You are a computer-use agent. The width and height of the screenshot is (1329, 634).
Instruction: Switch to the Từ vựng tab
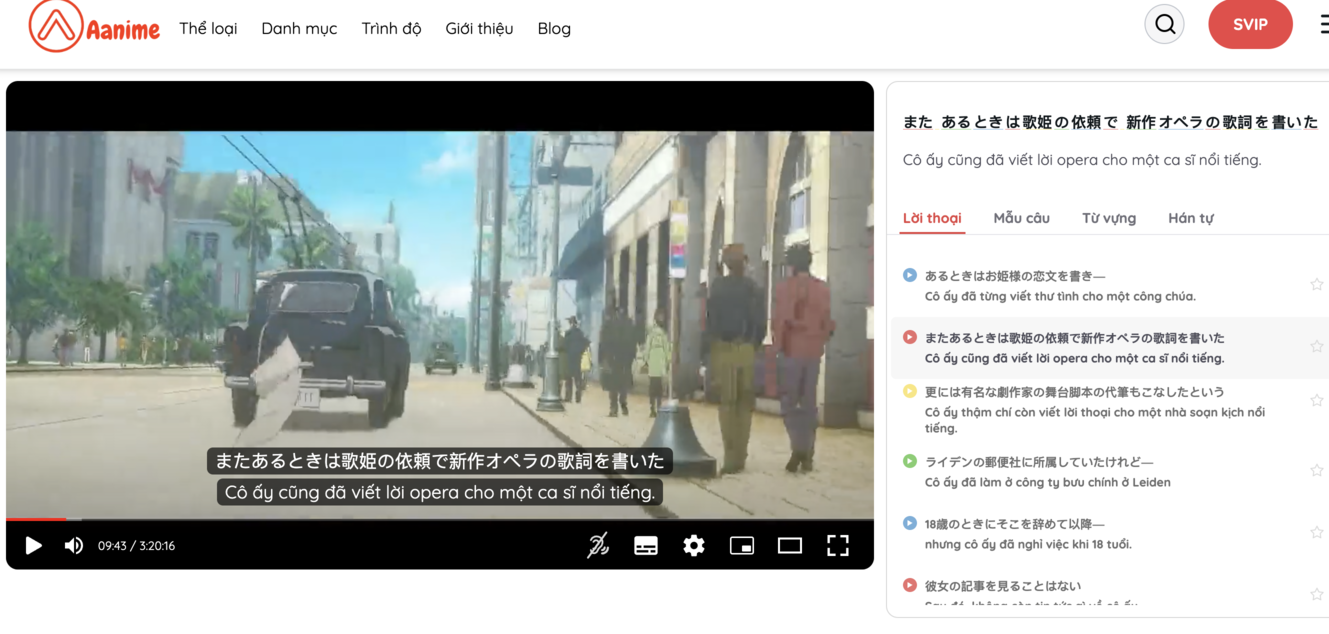[1109, 217]
